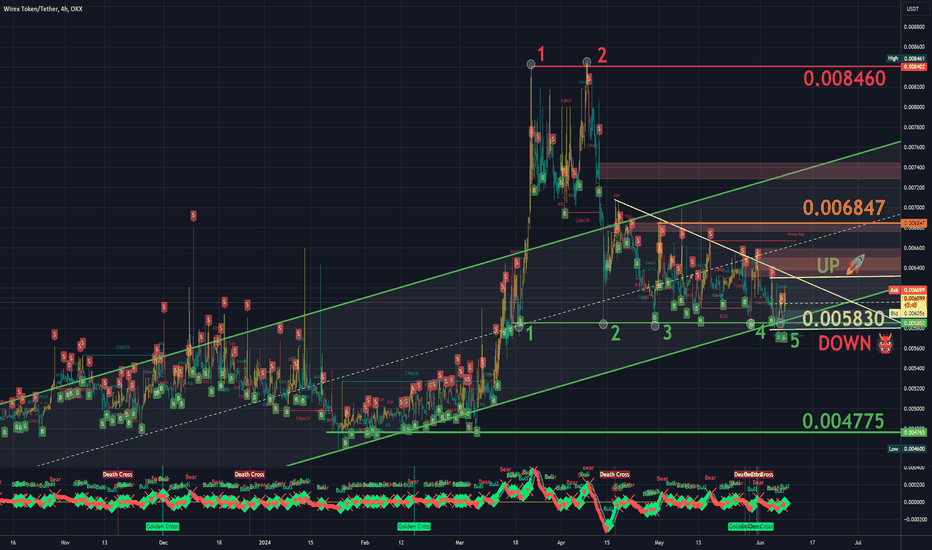The height and width of the screenshot is (550, 932).
Task: Click the May label on time axis
Action: coord(659,542)
